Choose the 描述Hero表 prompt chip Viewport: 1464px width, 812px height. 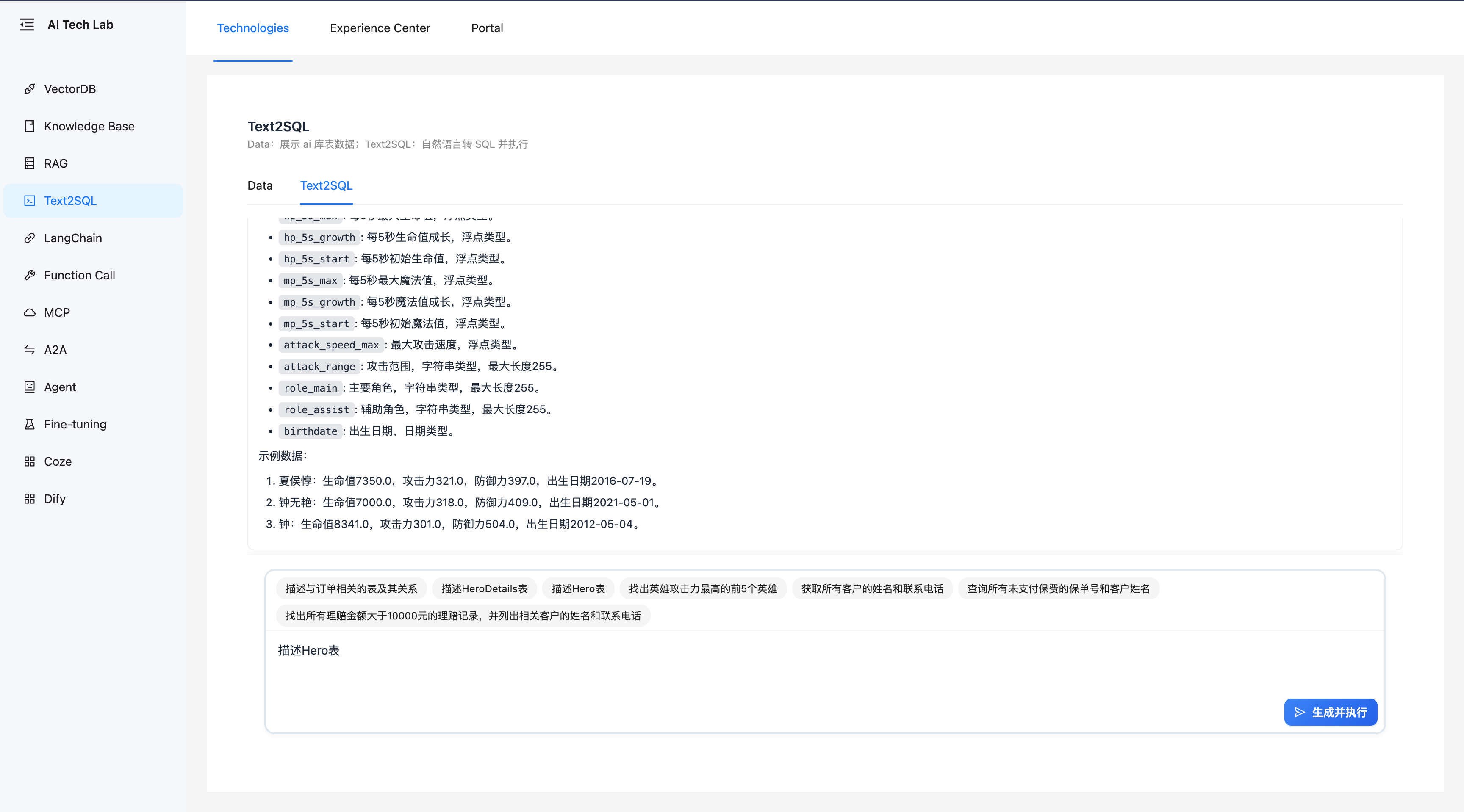tap(578, 589)
